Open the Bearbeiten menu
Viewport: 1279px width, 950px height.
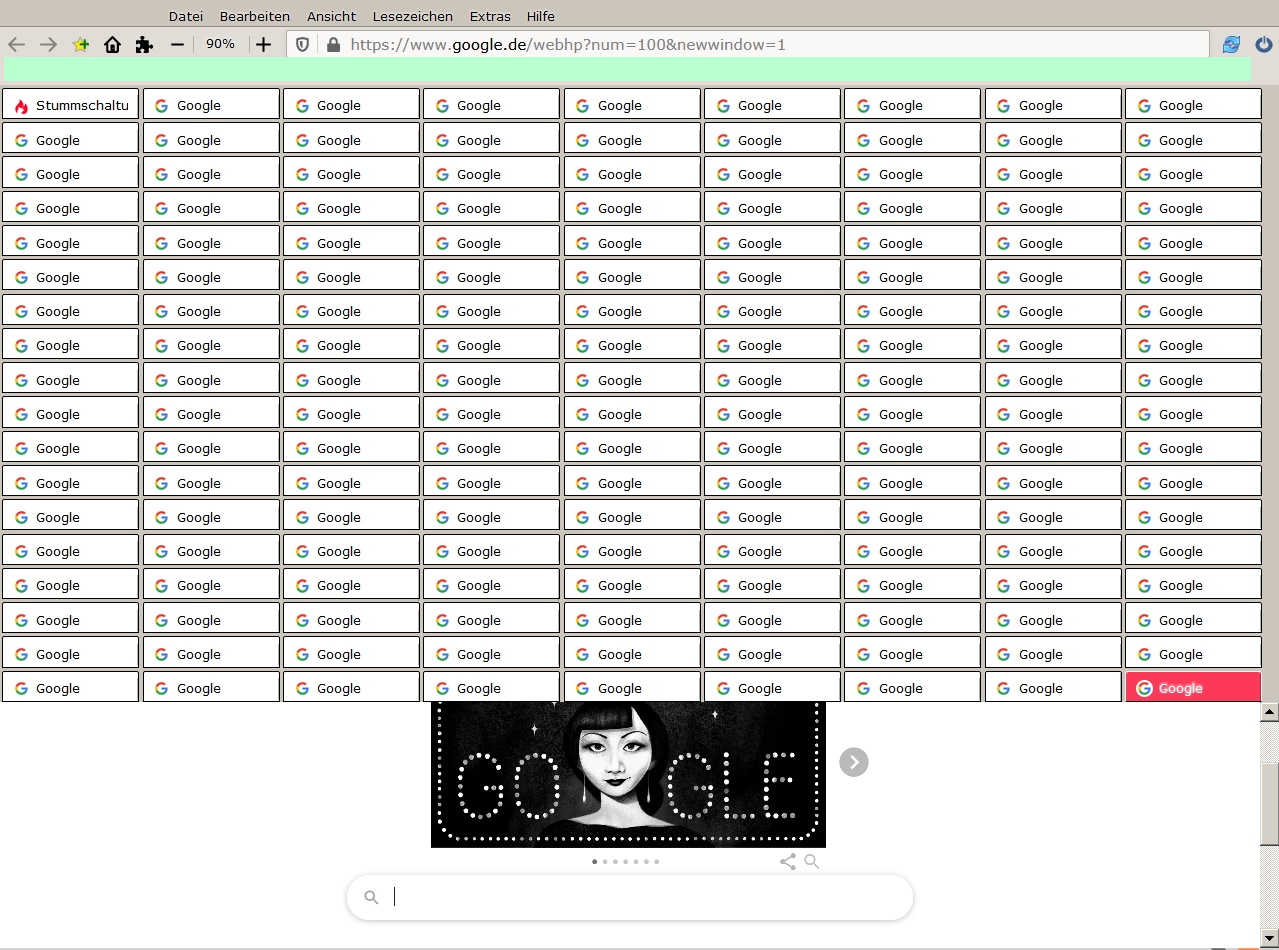255,16
